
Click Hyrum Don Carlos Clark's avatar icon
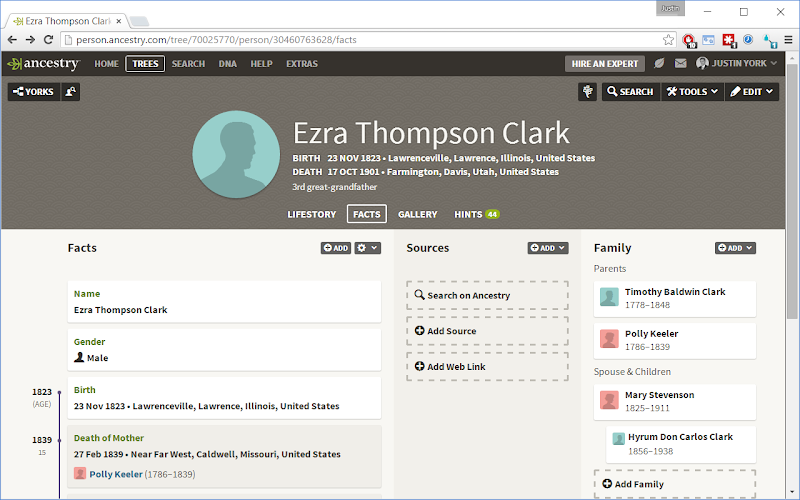[618, 438]
